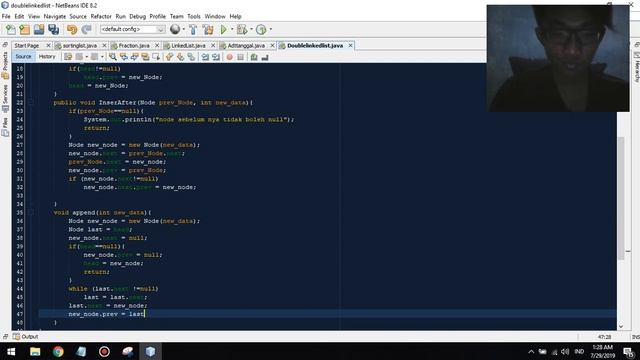Collapse the append method fold

30,212
